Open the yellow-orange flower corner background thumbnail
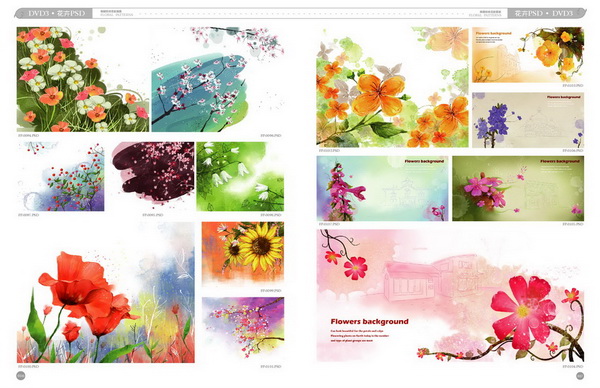The width and height of the screenshot is (600, 388). 528,55
